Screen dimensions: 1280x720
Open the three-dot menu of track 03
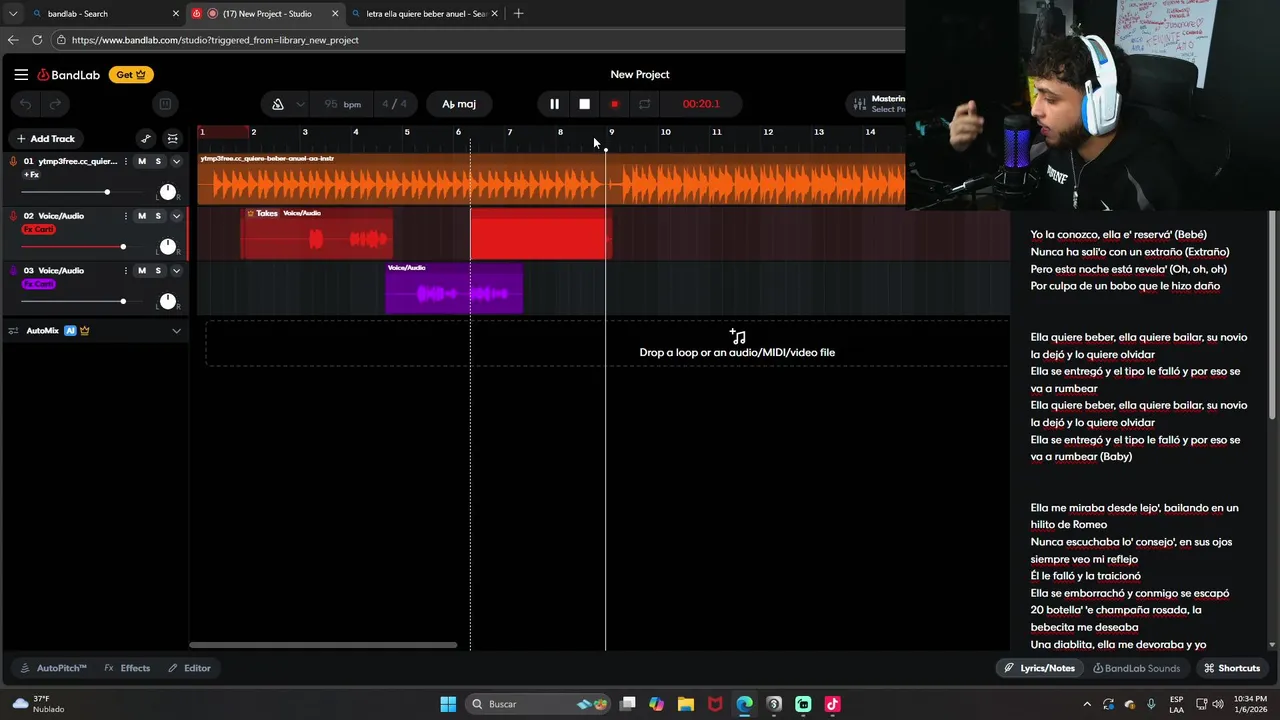[125, 271]
